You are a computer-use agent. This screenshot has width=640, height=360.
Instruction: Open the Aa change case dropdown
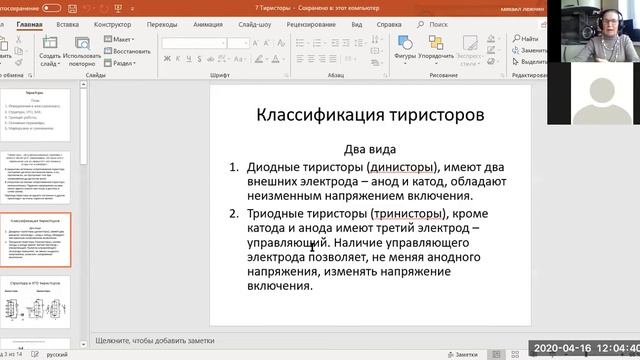pyautogui.click(x=239, y=59)
